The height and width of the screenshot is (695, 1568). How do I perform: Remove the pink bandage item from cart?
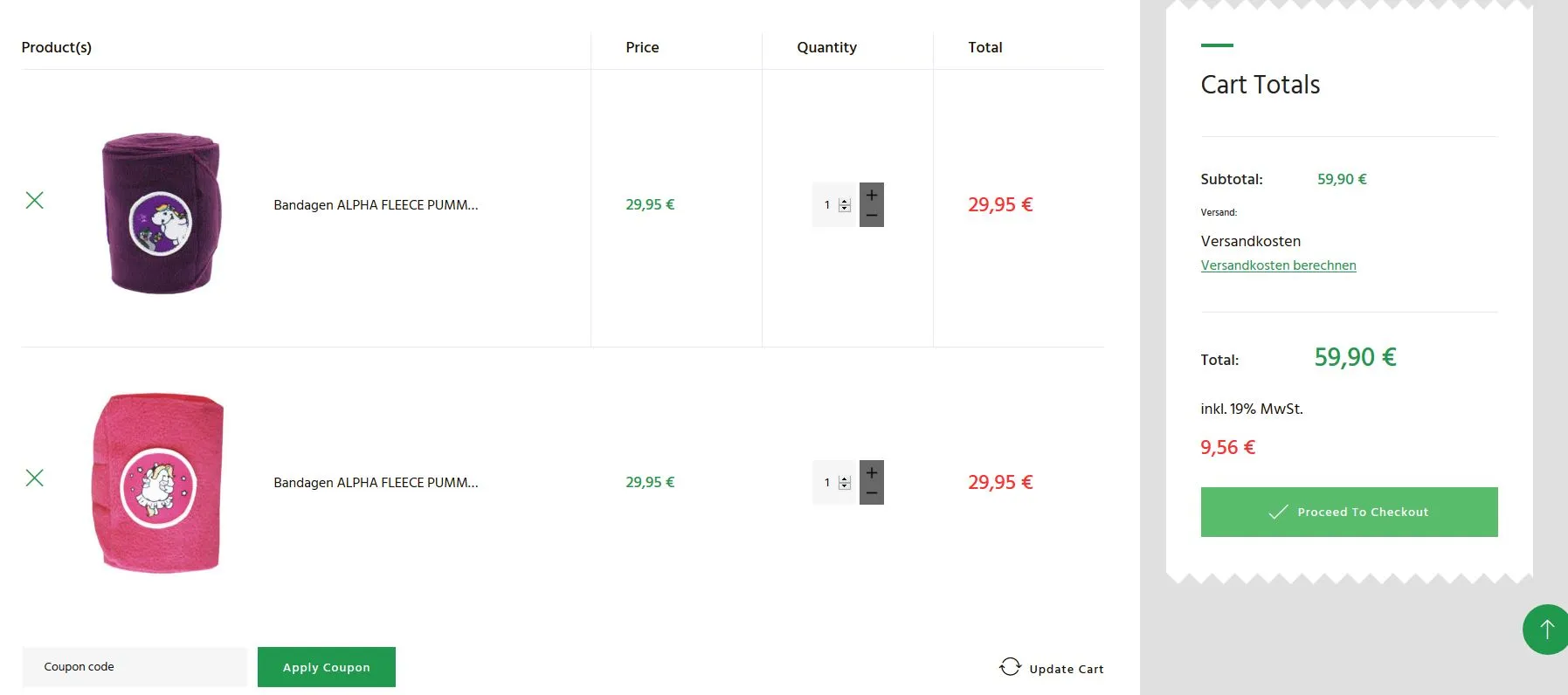[34, 478]
